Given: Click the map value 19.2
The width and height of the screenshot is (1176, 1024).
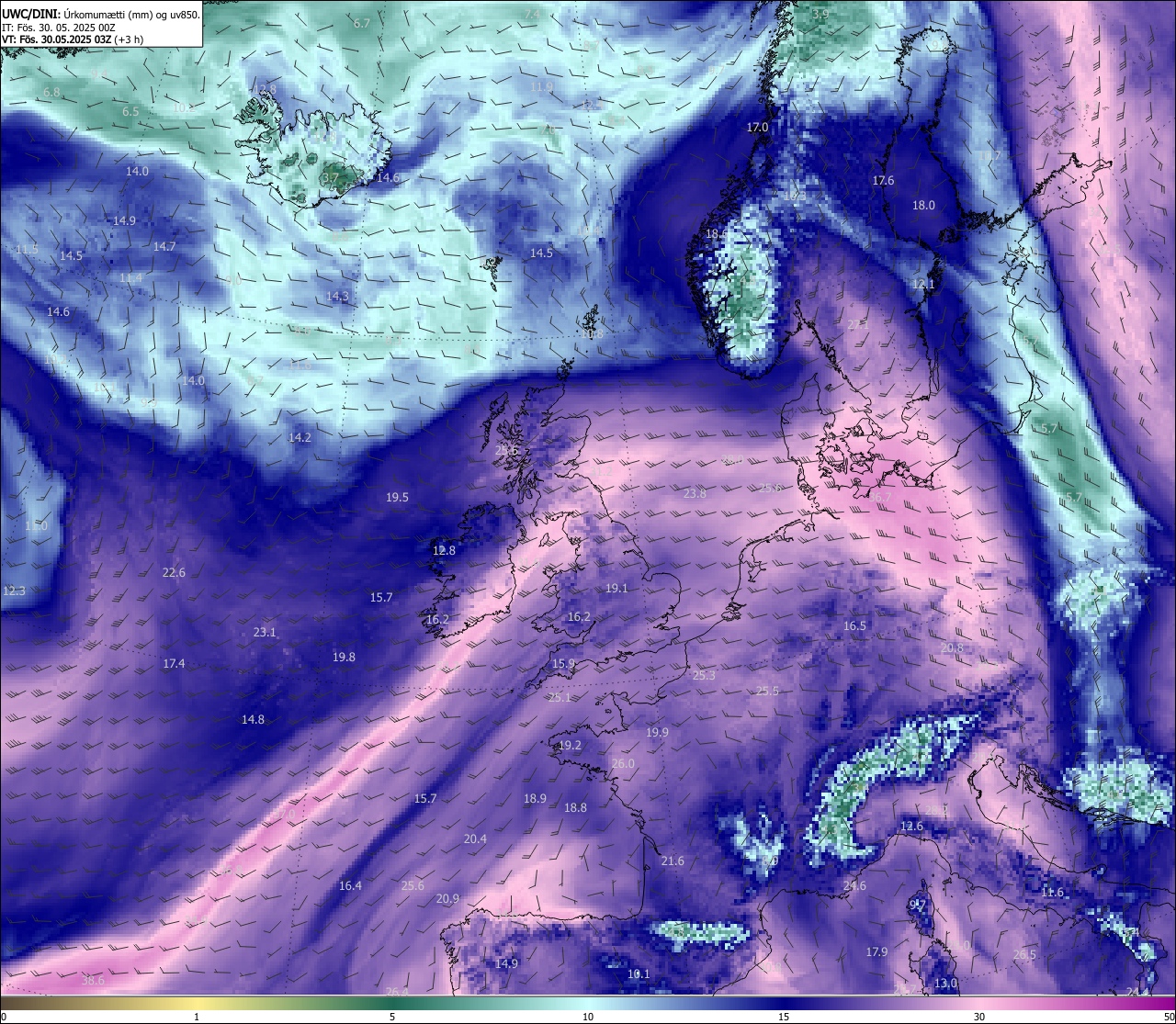Looking at the screenshot, I should [x=570, y=745].
